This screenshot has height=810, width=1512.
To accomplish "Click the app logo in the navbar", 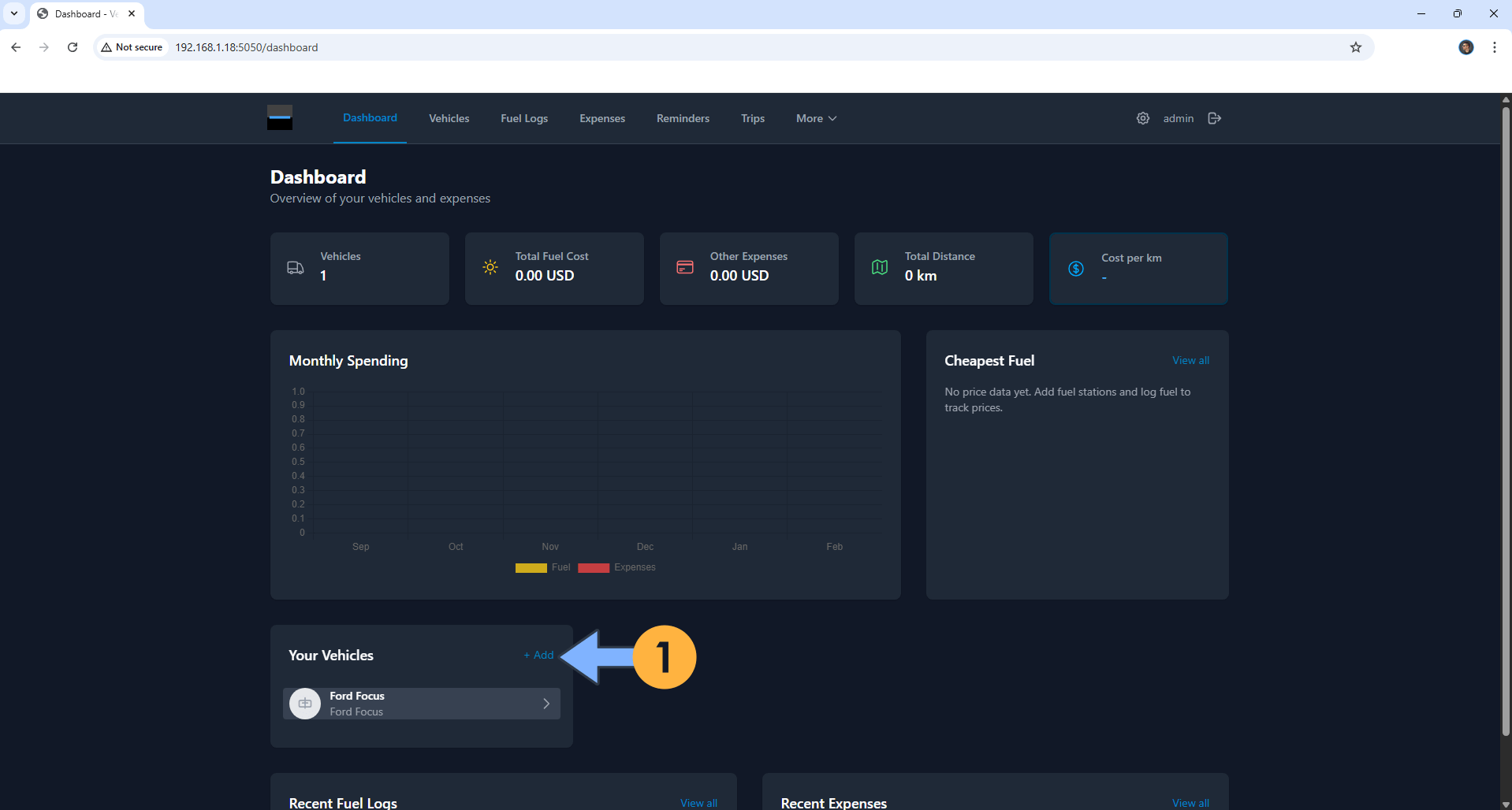I will click(280, 117).
